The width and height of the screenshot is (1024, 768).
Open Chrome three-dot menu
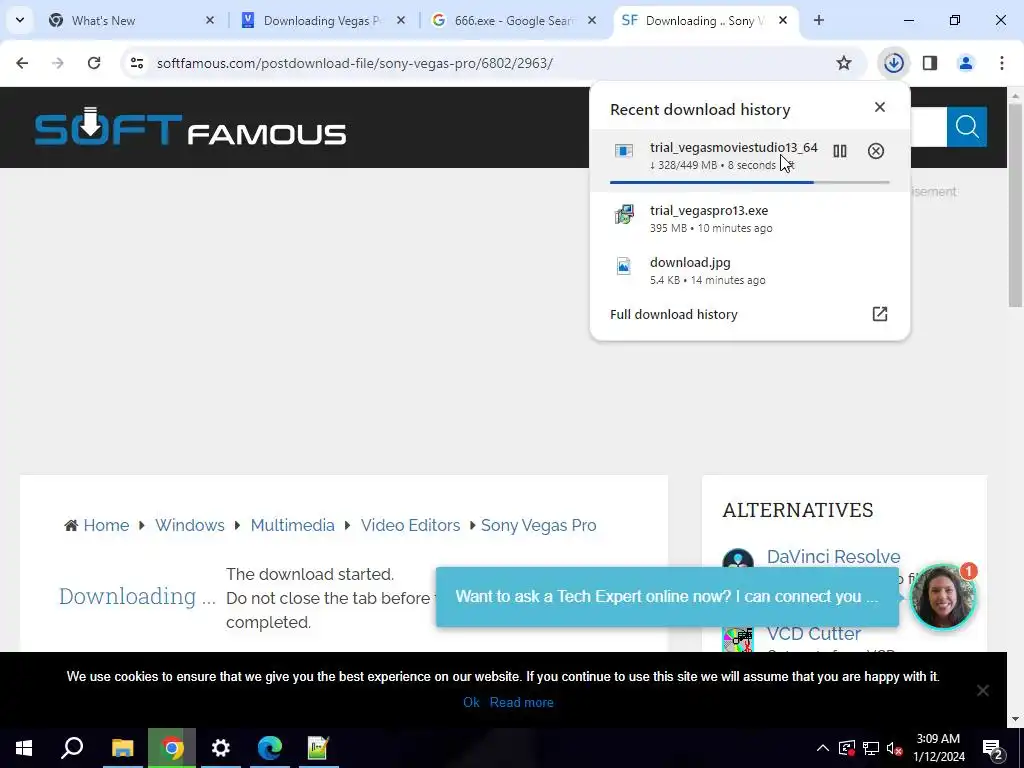pos(1002,63)
